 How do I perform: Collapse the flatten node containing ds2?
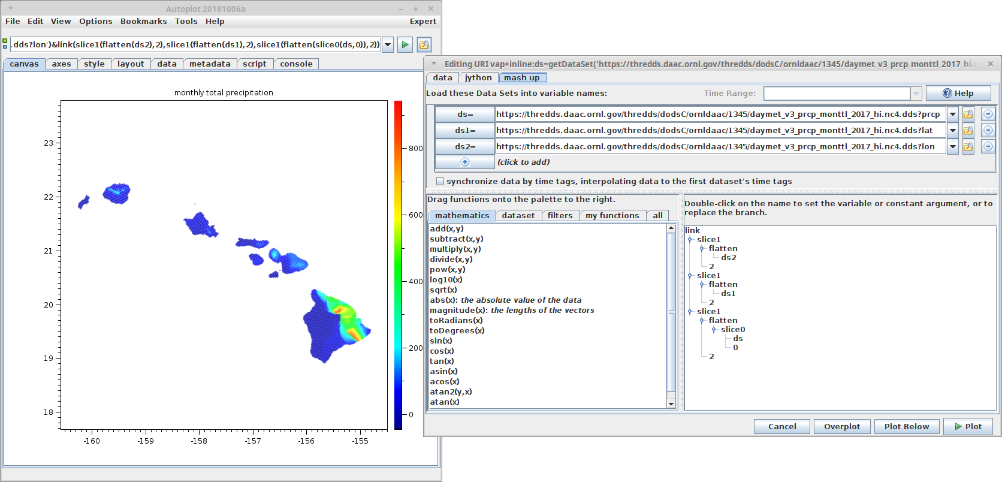[702, 248]
